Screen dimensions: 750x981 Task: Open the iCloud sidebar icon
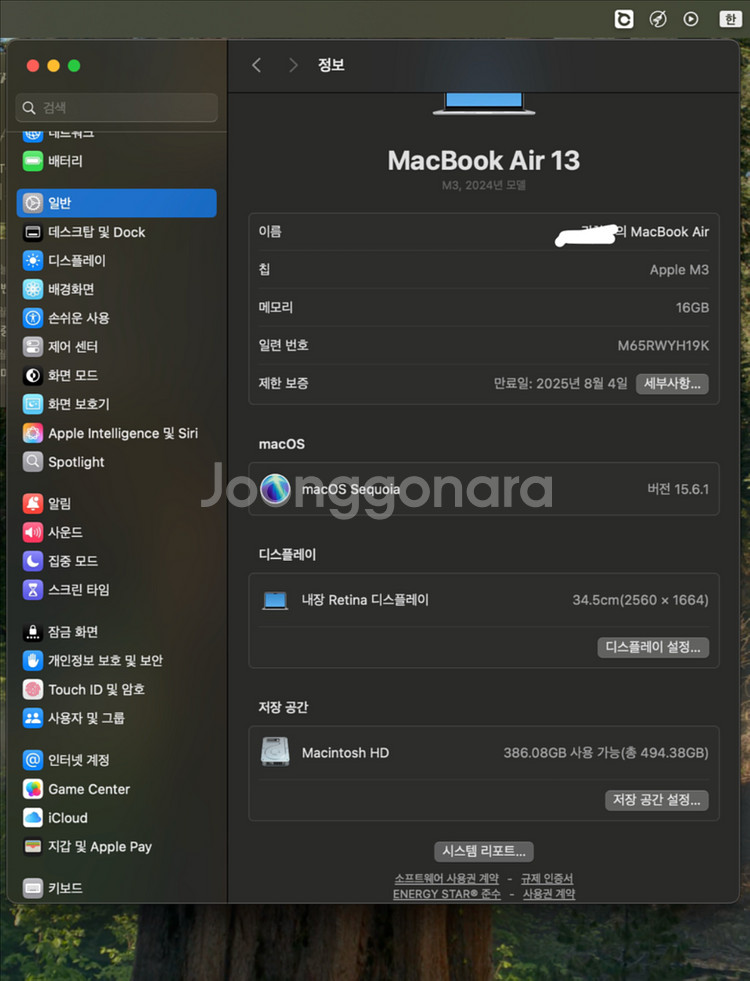click(33, 818)
